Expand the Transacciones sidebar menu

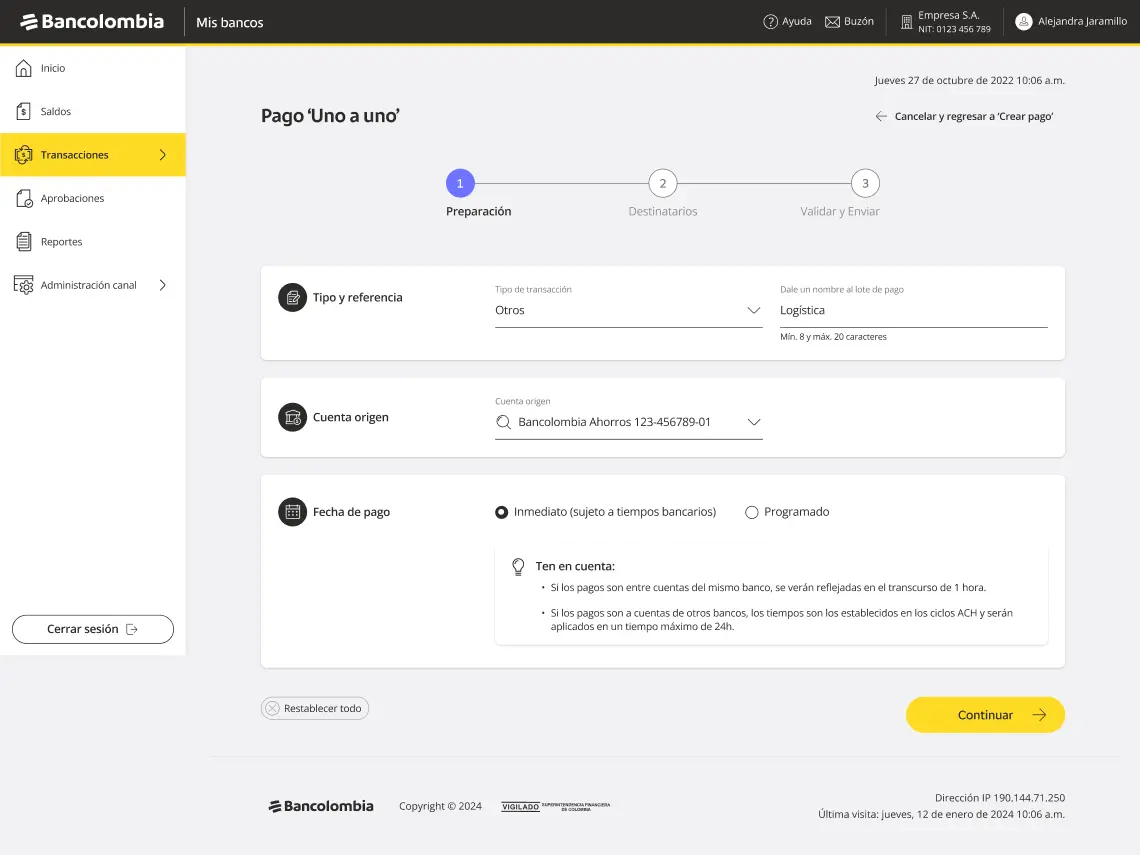[x=163, y=155]
